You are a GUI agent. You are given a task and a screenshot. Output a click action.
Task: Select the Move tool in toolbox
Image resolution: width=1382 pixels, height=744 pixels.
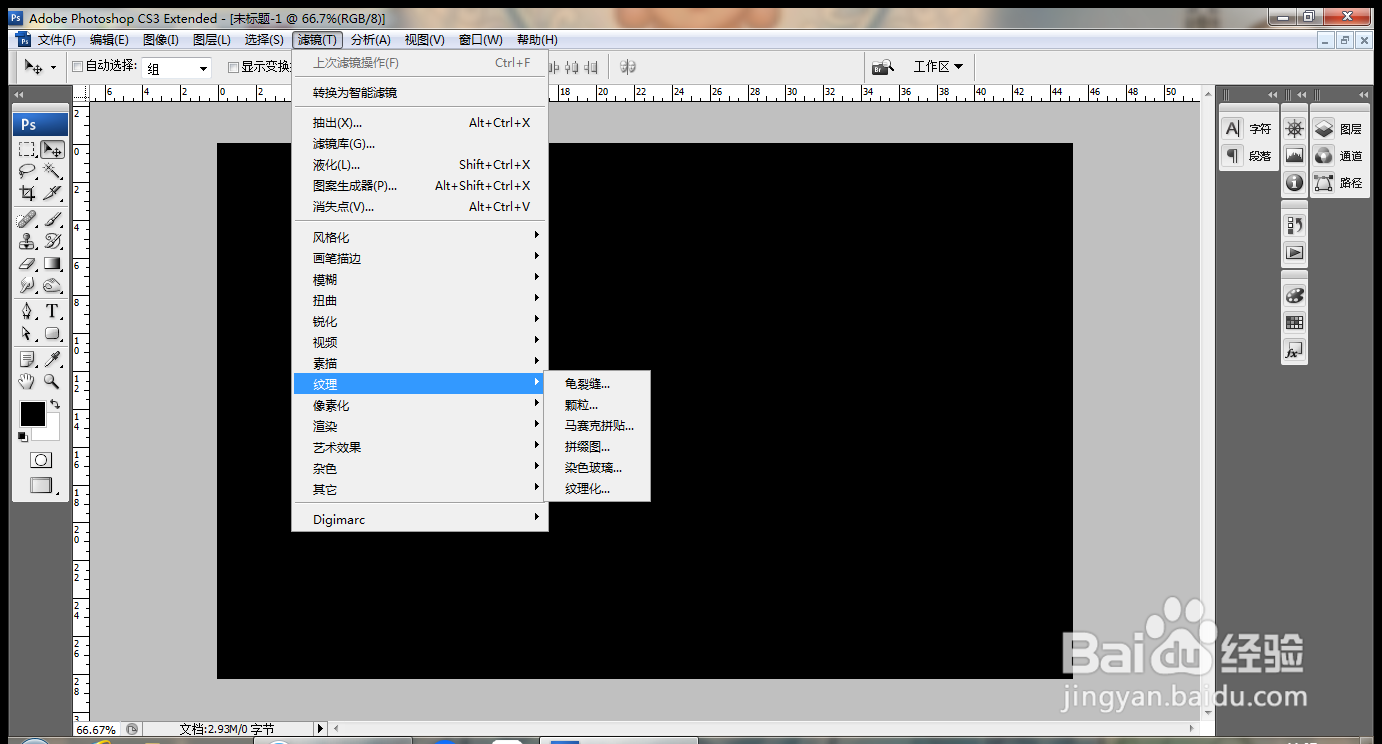click(52, 150)
